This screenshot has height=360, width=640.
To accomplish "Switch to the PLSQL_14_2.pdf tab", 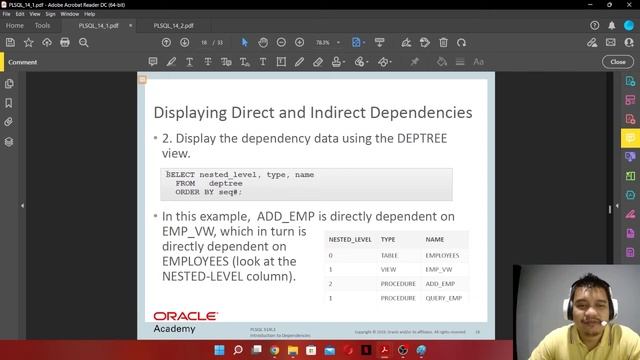I will click(x=173, y=25).
